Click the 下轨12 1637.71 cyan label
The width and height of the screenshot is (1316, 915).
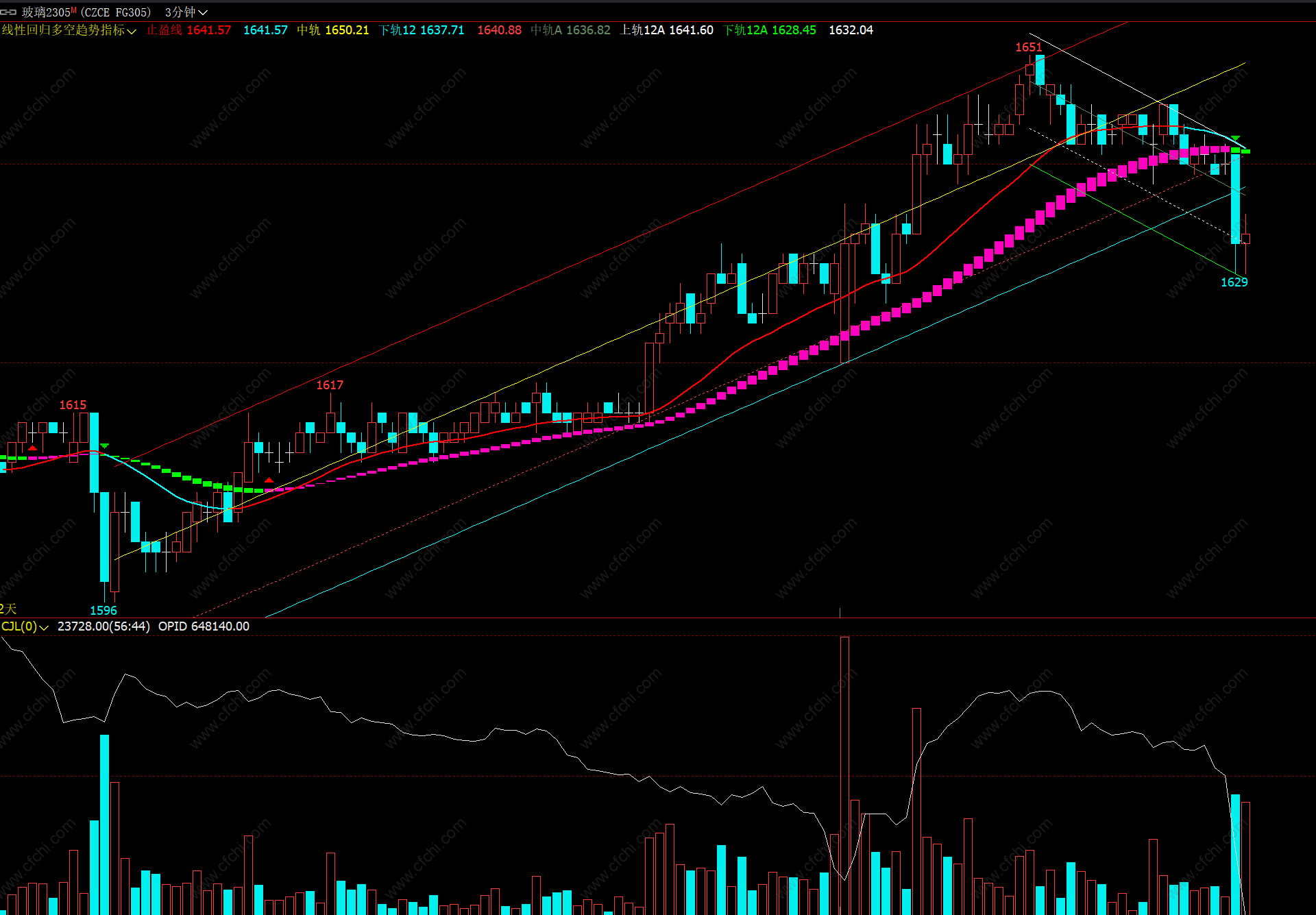421,30
